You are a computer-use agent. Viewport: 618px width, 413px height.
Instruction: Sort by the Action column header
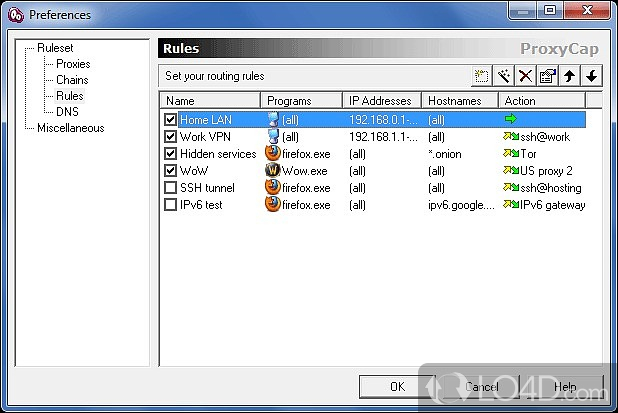tap(542, 100)
